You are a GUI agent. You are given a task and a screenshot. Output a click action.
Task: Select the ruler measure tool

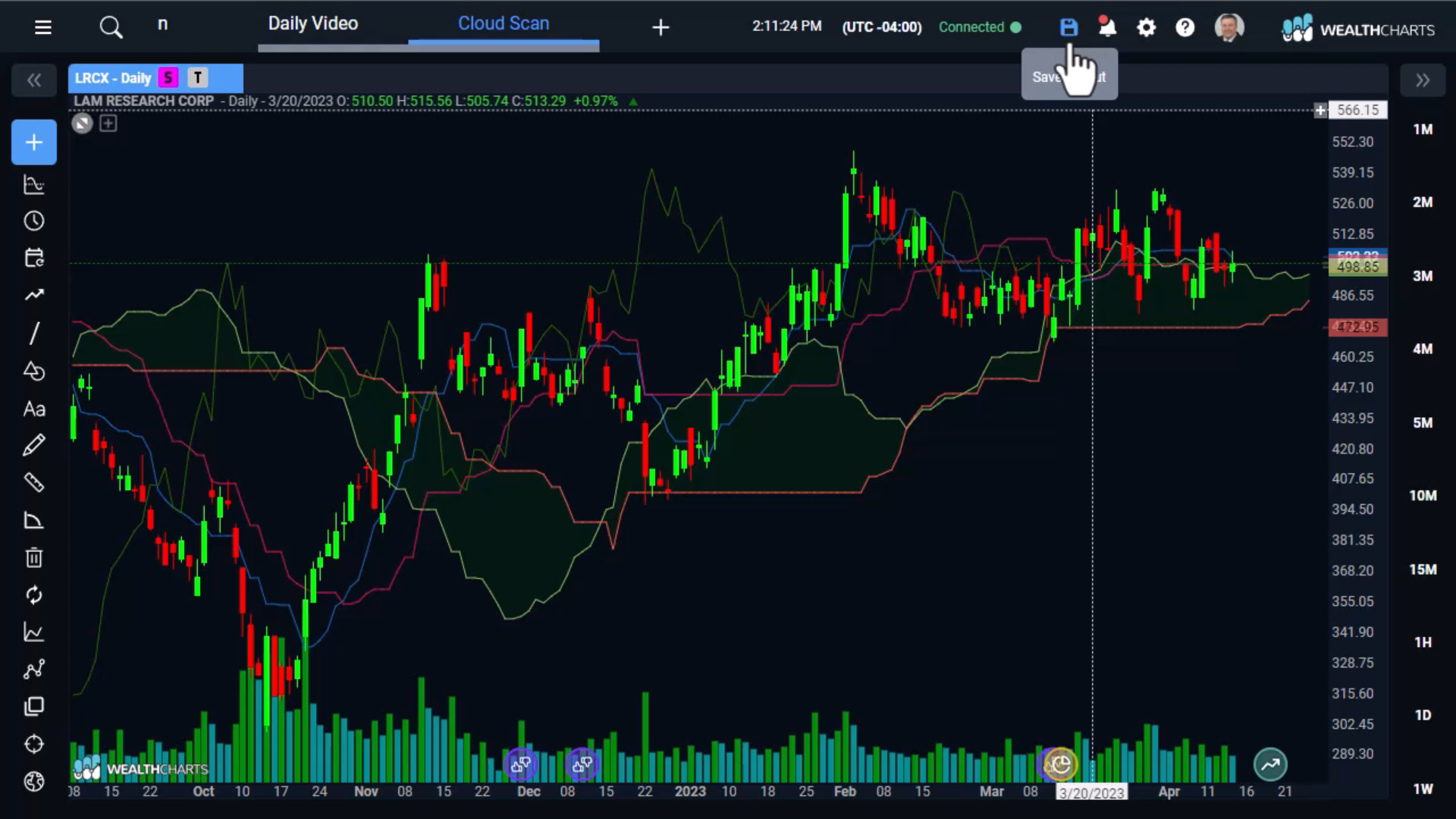tap(34, 482)
